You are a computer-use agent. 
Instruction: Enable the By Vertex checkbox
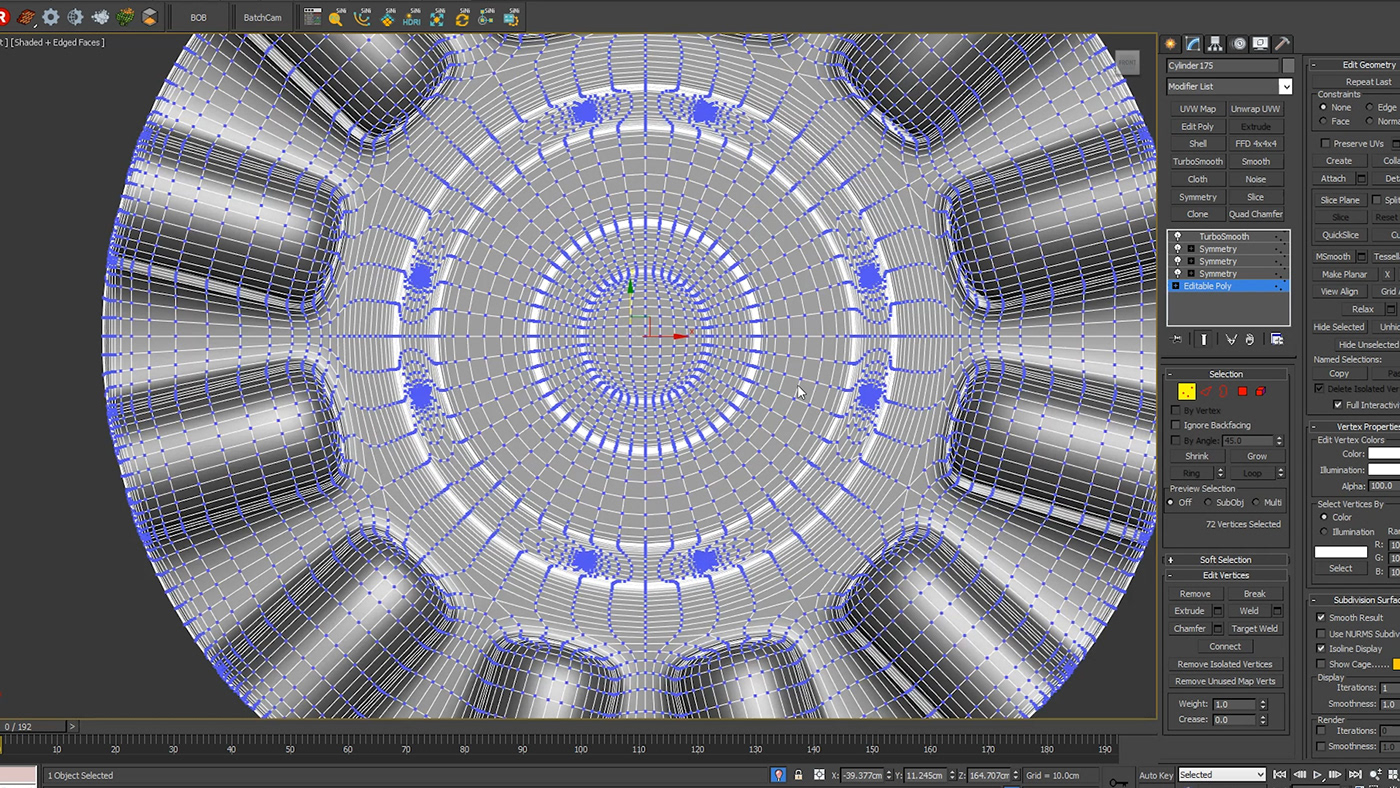click(1176, 410)
